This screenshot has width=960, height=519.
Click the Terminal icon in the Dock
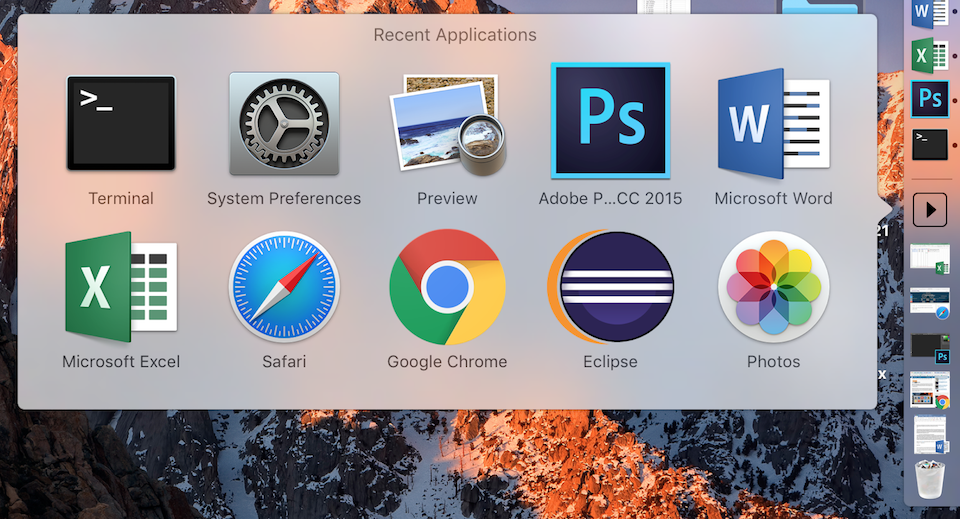930,145
